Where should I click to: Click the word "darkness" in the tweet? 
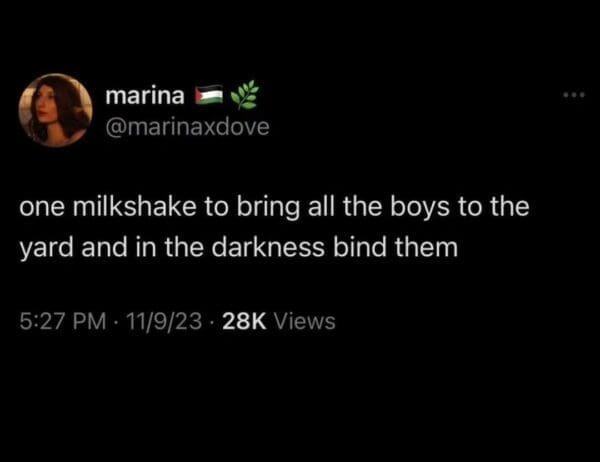coord(268,247)
